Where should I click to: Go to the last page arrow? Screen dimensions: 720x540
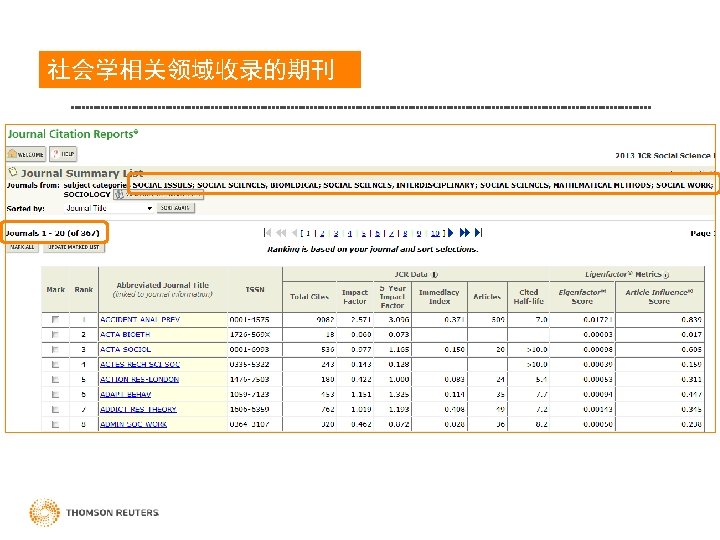coord(478,233)
